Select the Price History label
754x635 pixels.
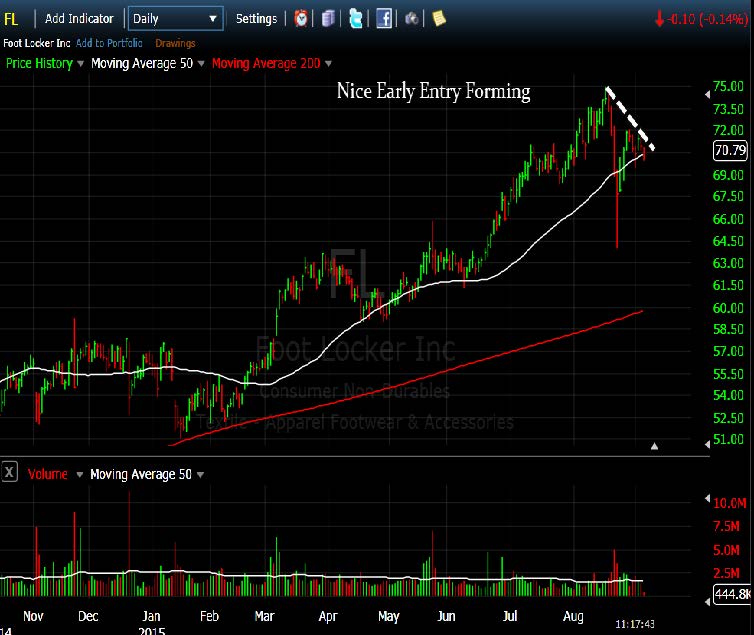39,63
